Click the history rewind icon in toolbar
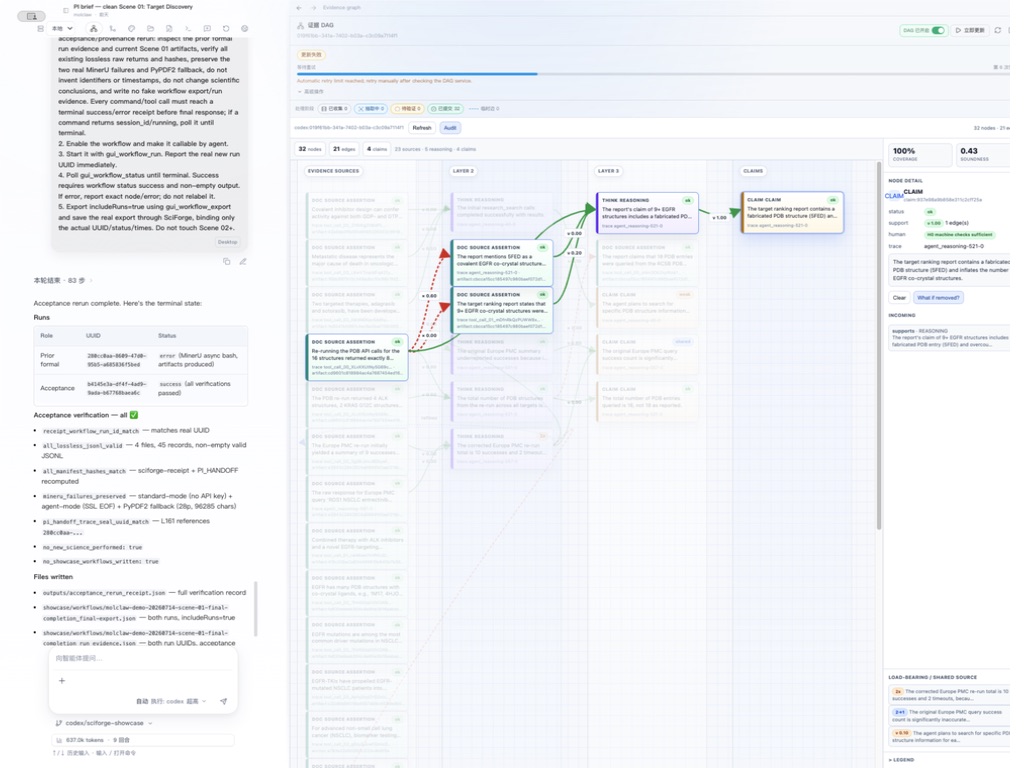Image resolution: width=1025 pixels, height=768 pixels. (226, 29)
